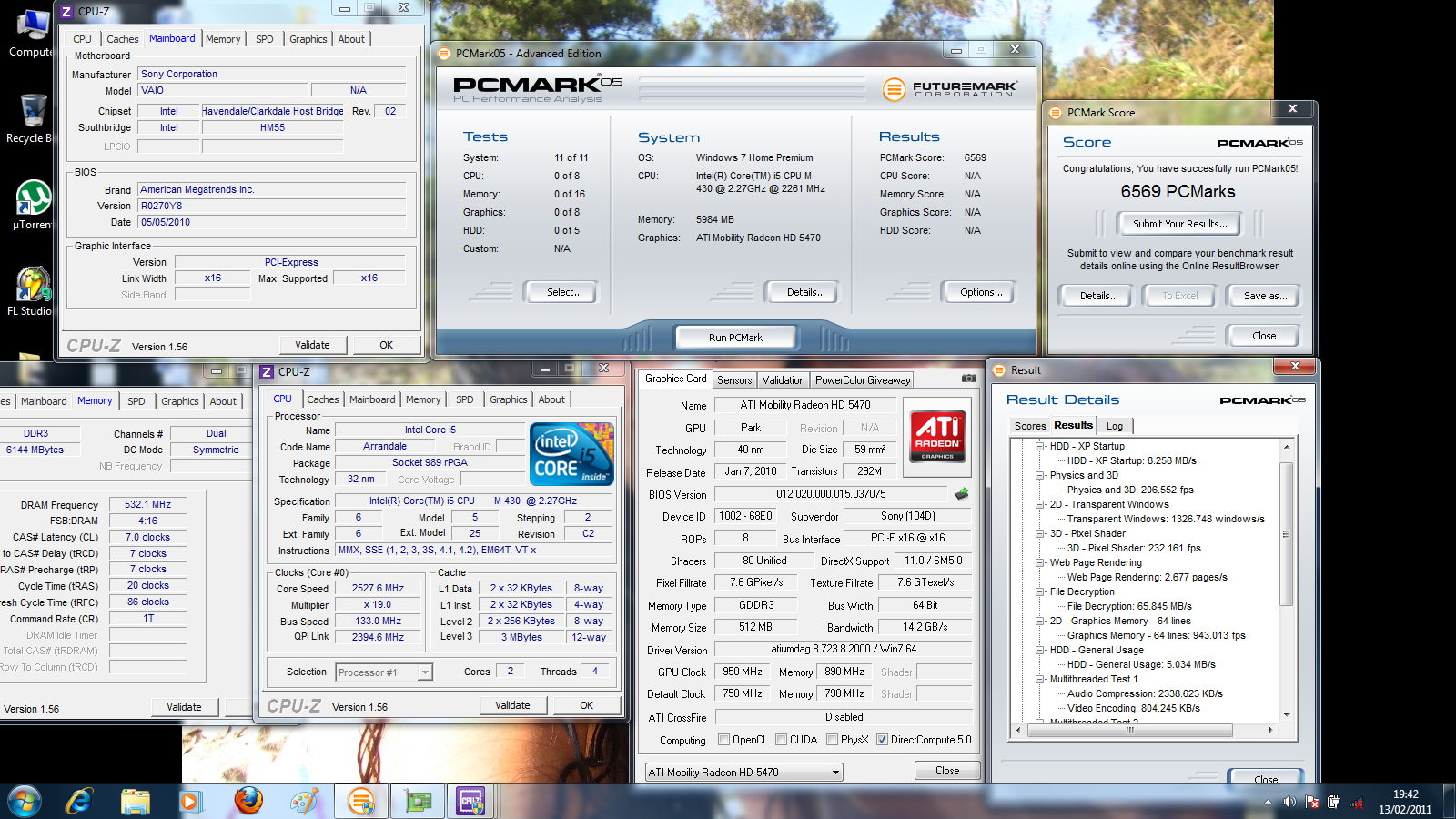The width and height of the screenshot is (1456, 819).
Task: Click the network signal tray icon
Action: click(x=1356, y=803)
